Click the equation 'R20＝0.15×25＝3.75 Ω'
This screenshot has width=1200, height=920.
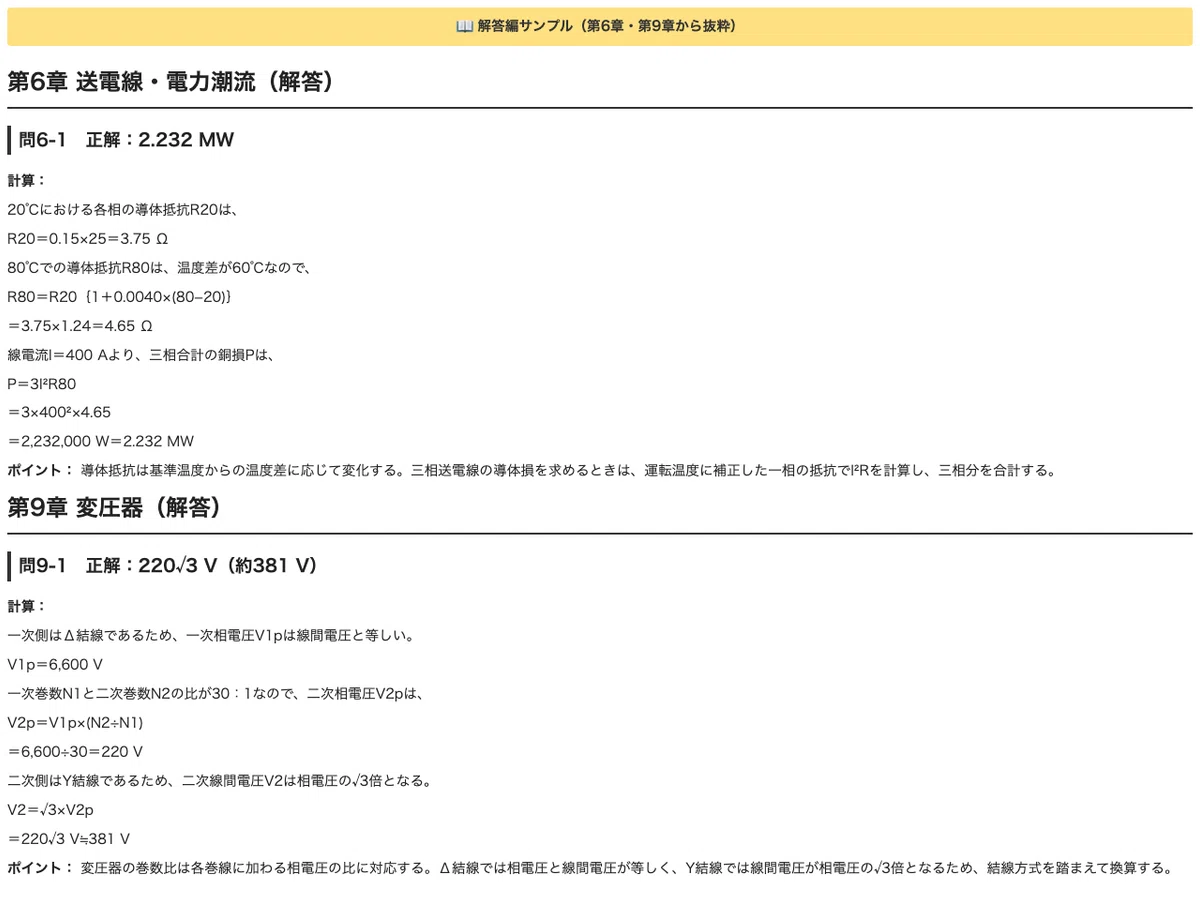tap(87, 239)
